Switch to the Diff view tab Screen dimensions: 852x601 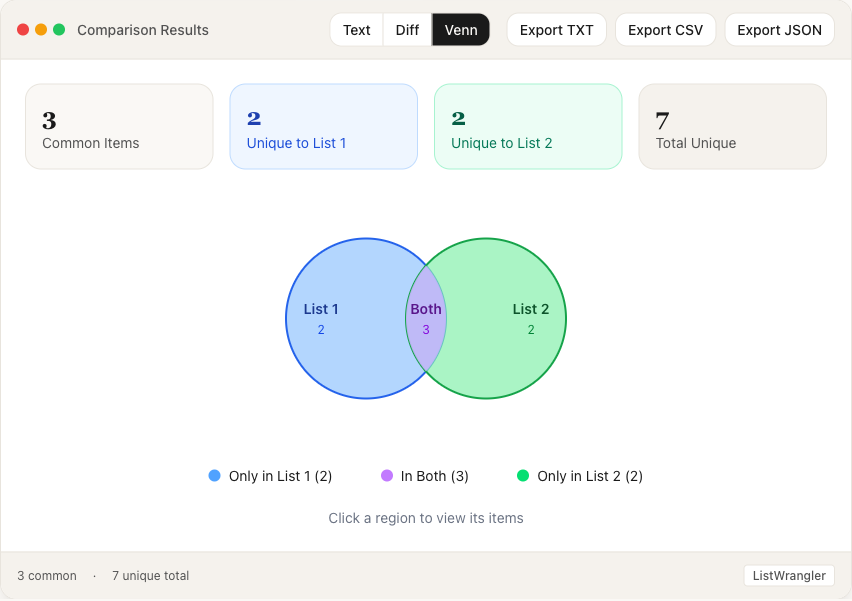coord(407,30)
